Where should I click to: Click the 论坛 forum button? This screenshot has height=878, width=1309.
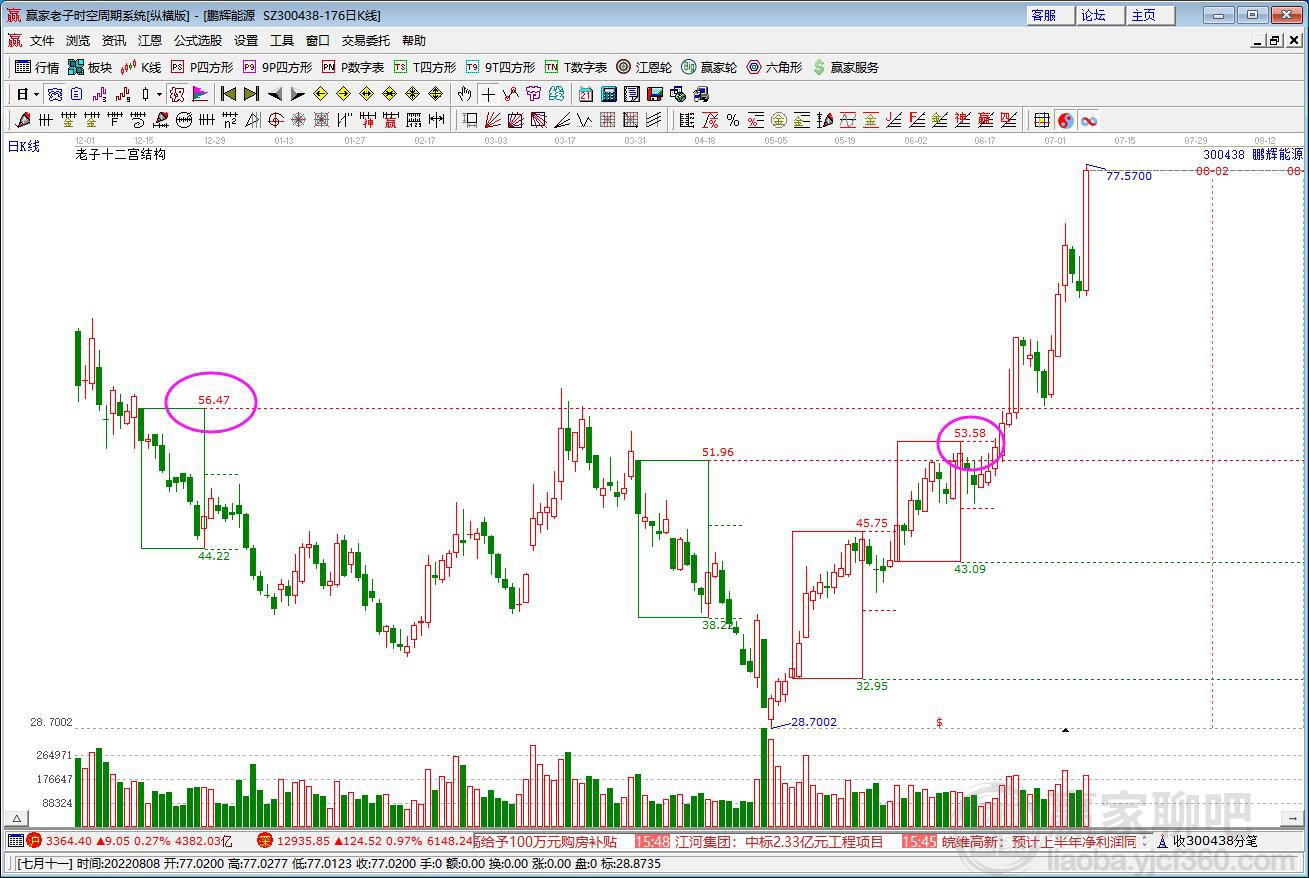1094,15
